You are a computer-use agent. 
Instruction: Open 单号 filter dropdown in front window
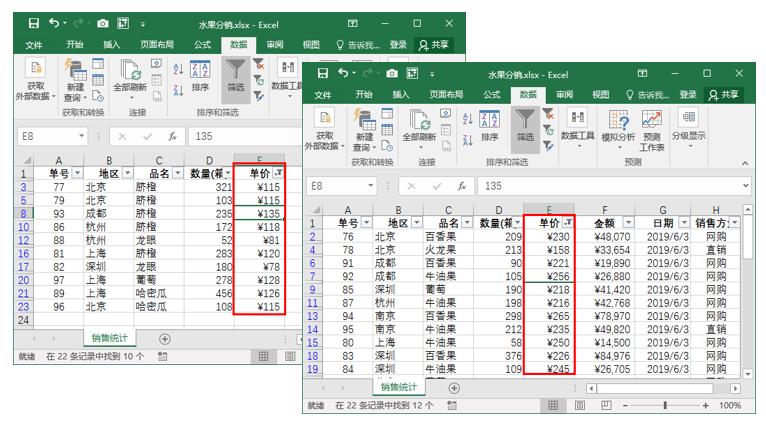click(x=366, y=223)
